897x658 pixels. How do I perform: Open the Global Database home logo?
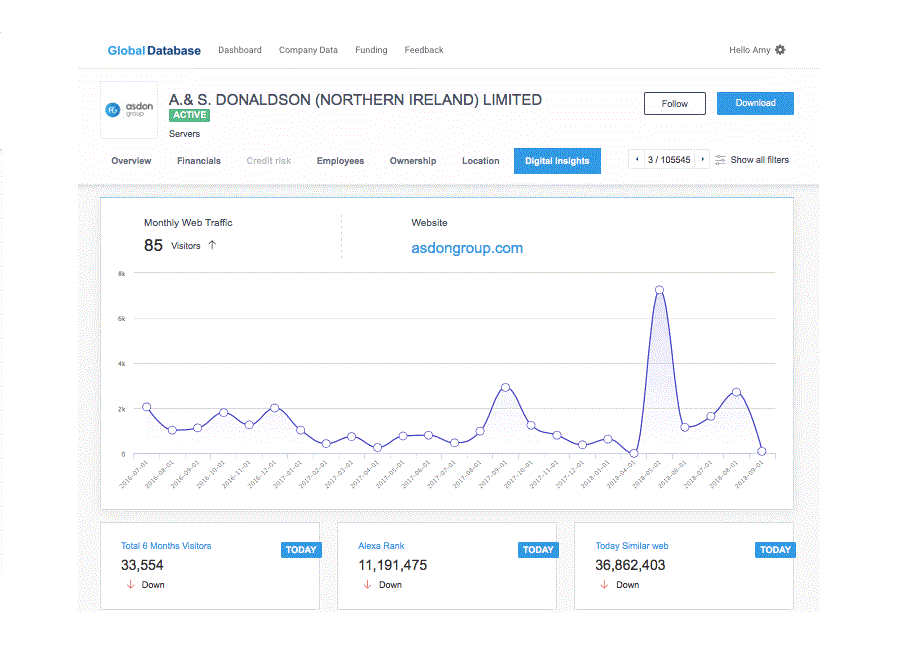click(154, 50)
